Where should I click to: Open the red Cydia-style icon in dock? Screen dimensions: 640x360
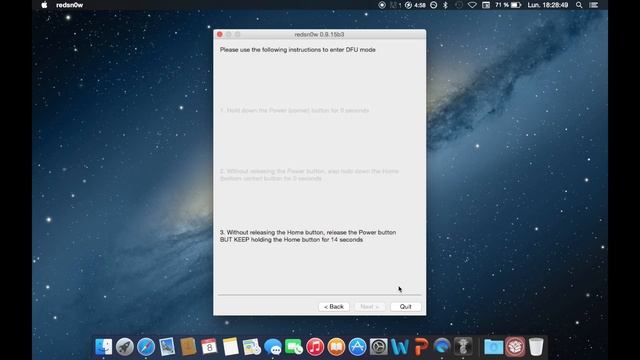(515, 347)
